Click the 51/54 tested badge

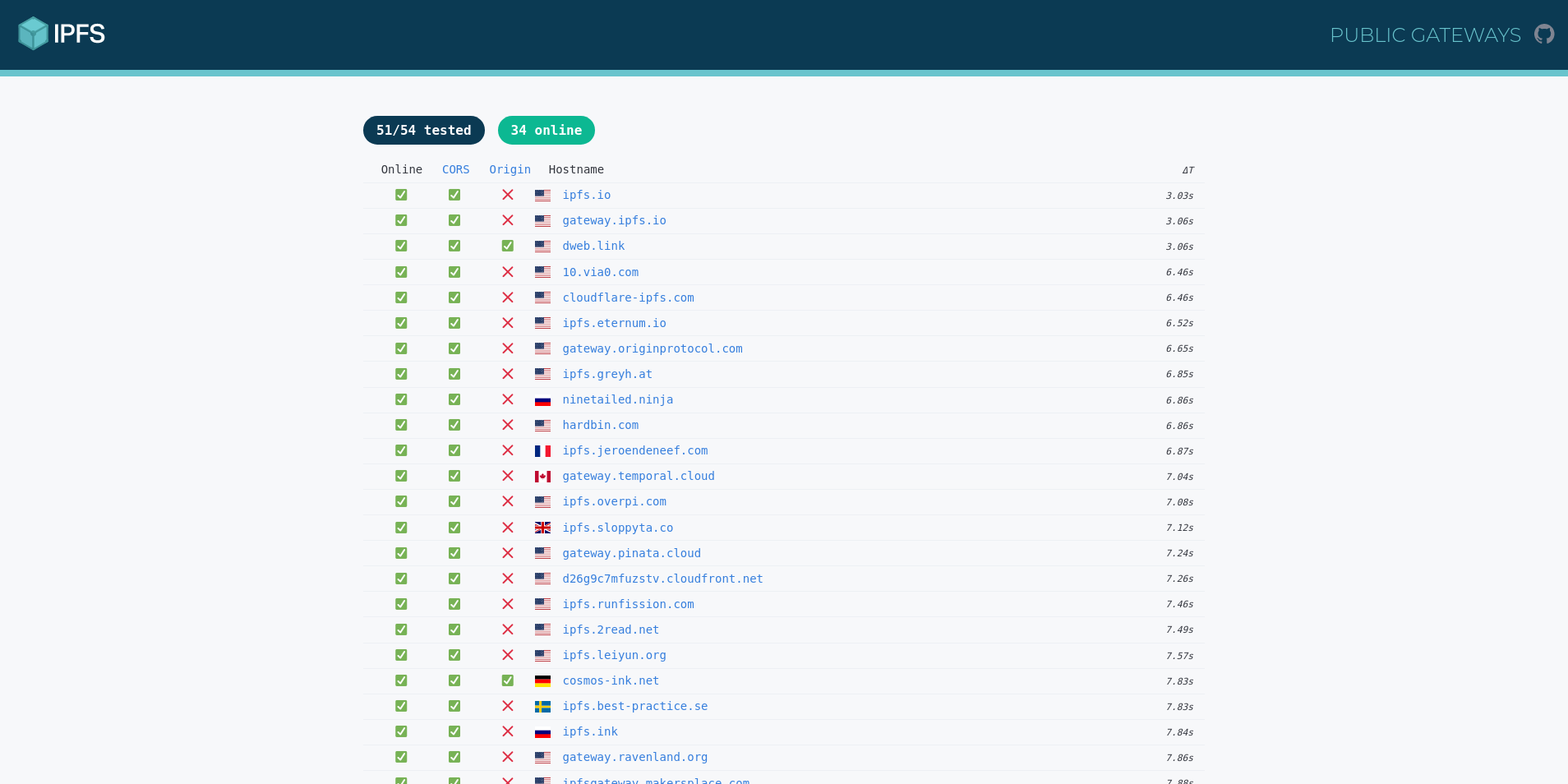click(423, 130)
